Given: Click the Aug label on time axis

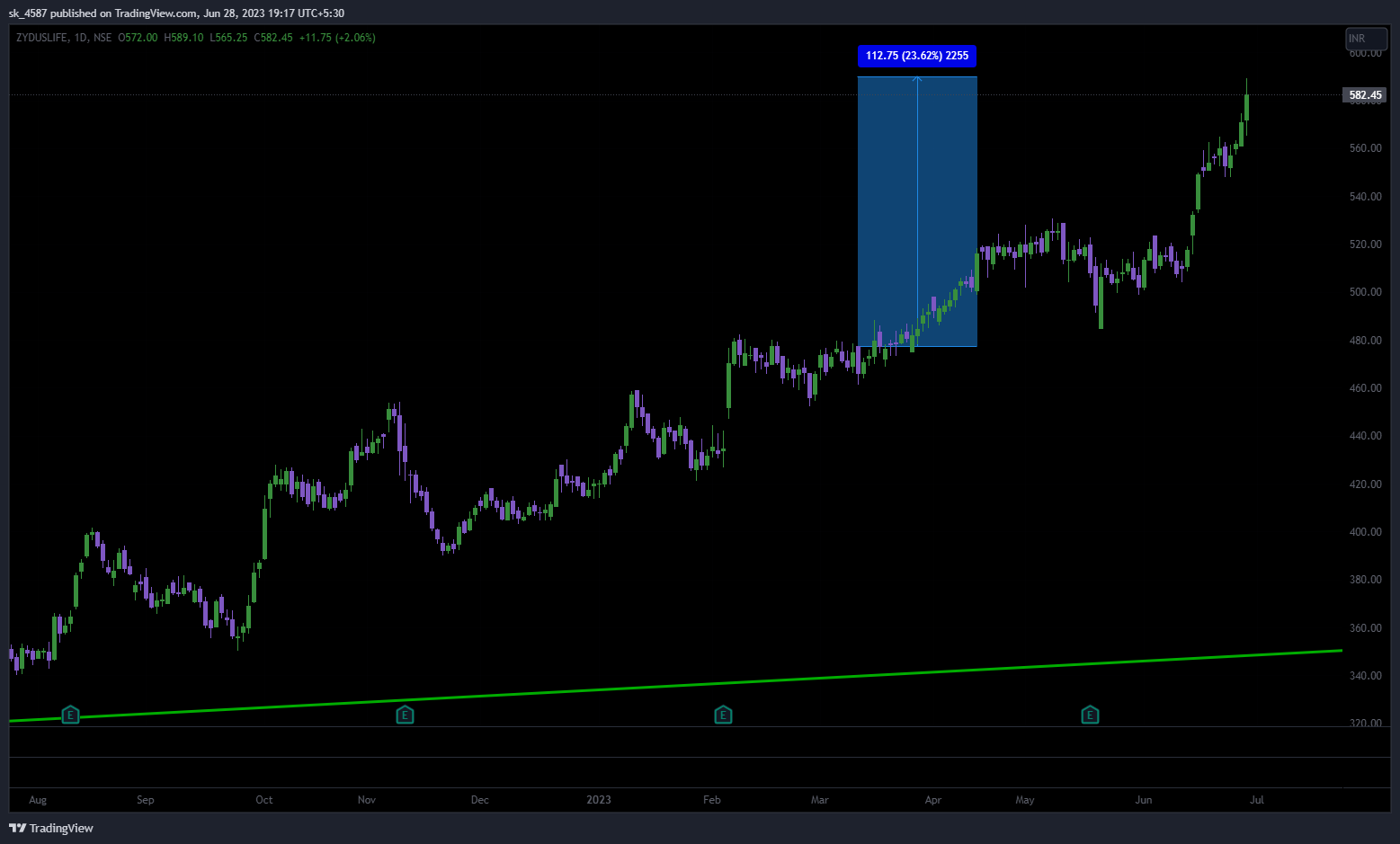Looking at the screenshot, I should pos(38,800).
